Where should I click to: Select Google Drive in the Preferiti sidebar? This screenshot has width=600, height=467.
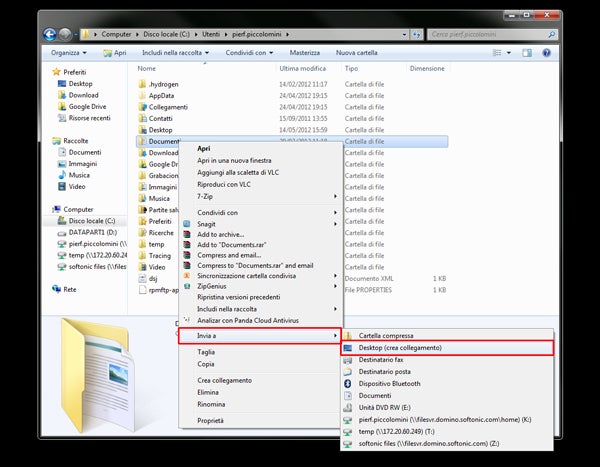(x=87, y=106)
